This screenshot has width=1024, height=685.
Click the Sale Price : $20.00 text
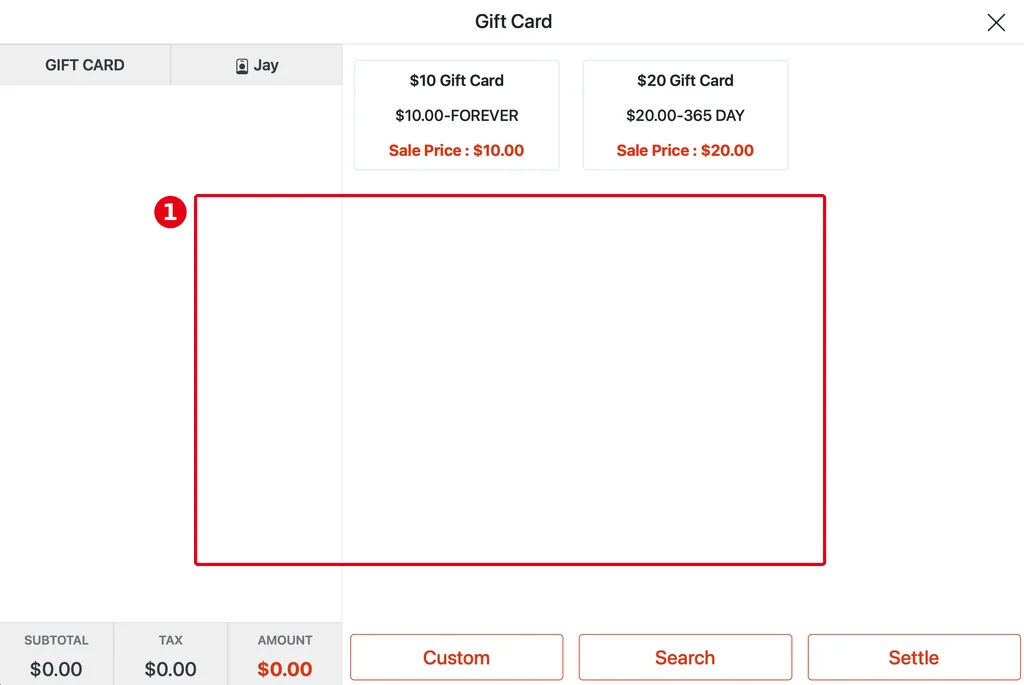685,150
